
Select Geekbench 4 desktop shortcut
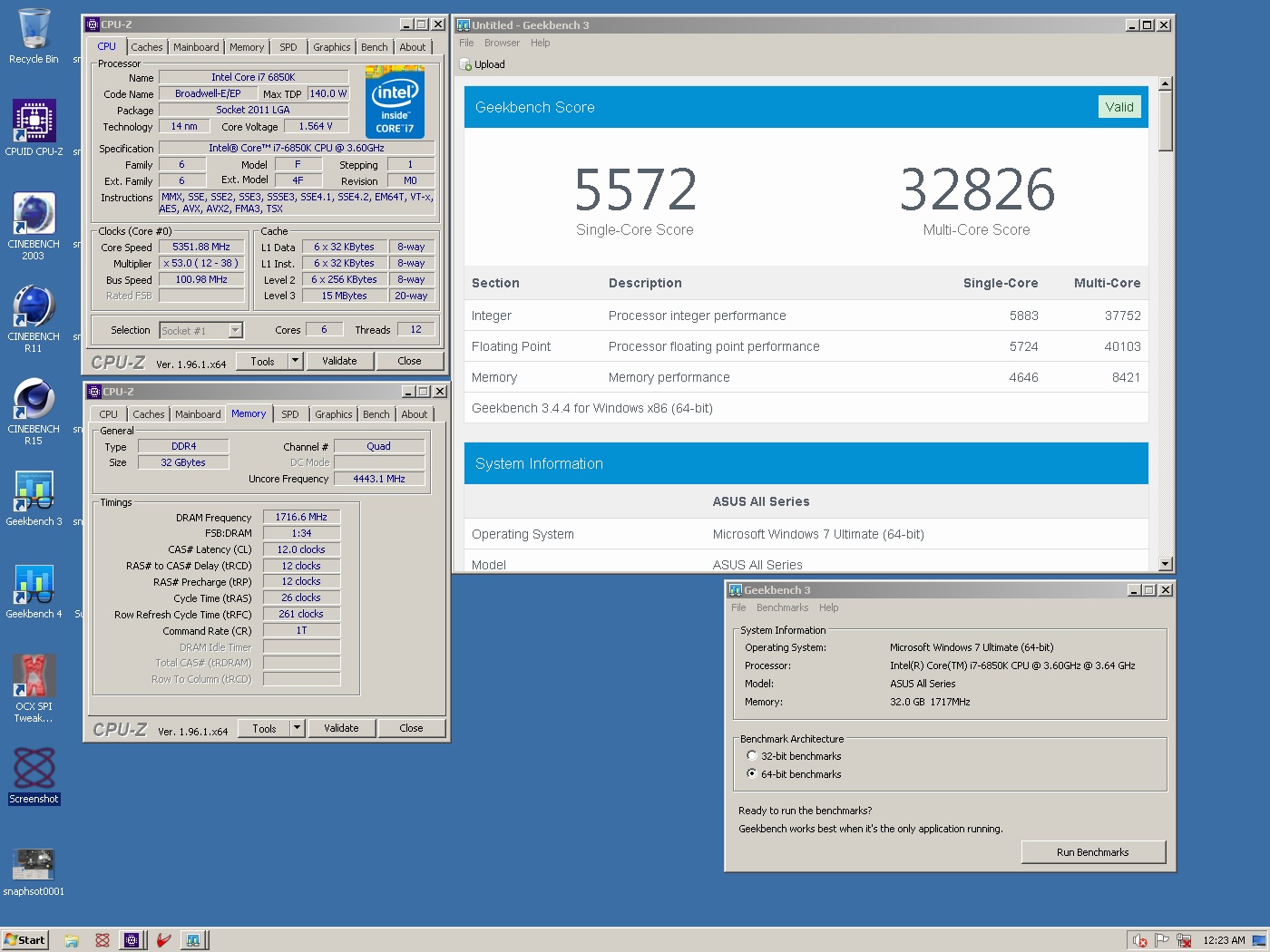coord(34,590)
